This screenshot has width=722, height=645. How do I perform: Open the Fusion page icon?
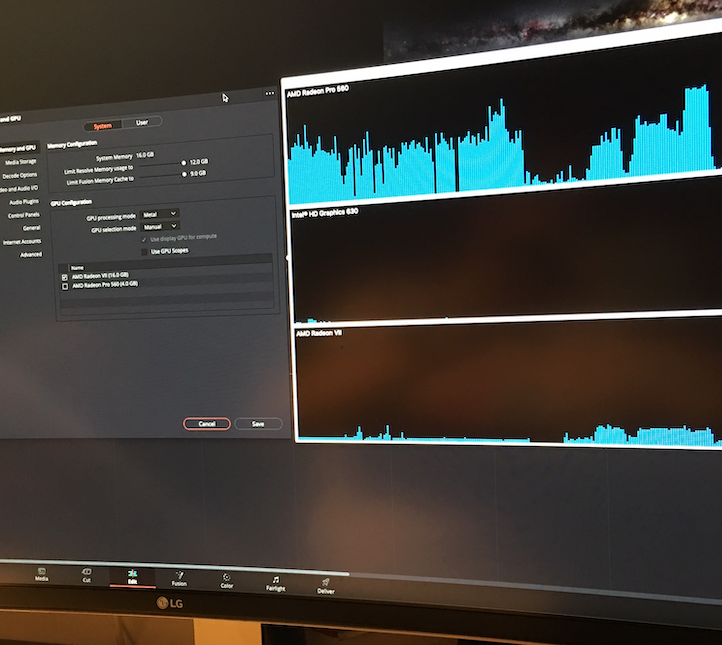(x=179, y=579)
